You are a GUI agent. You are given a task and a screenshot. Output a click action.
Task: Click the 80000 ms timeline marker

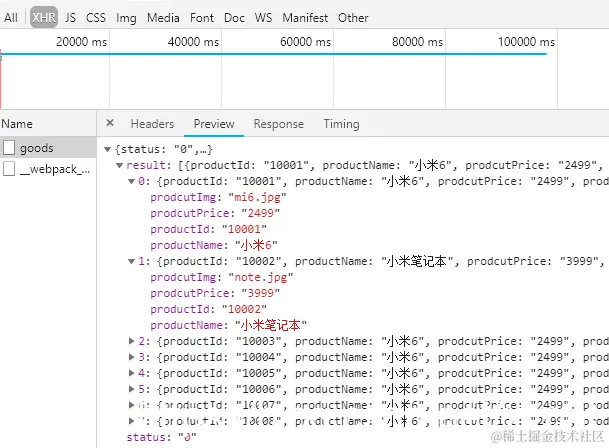pos(417,42)
